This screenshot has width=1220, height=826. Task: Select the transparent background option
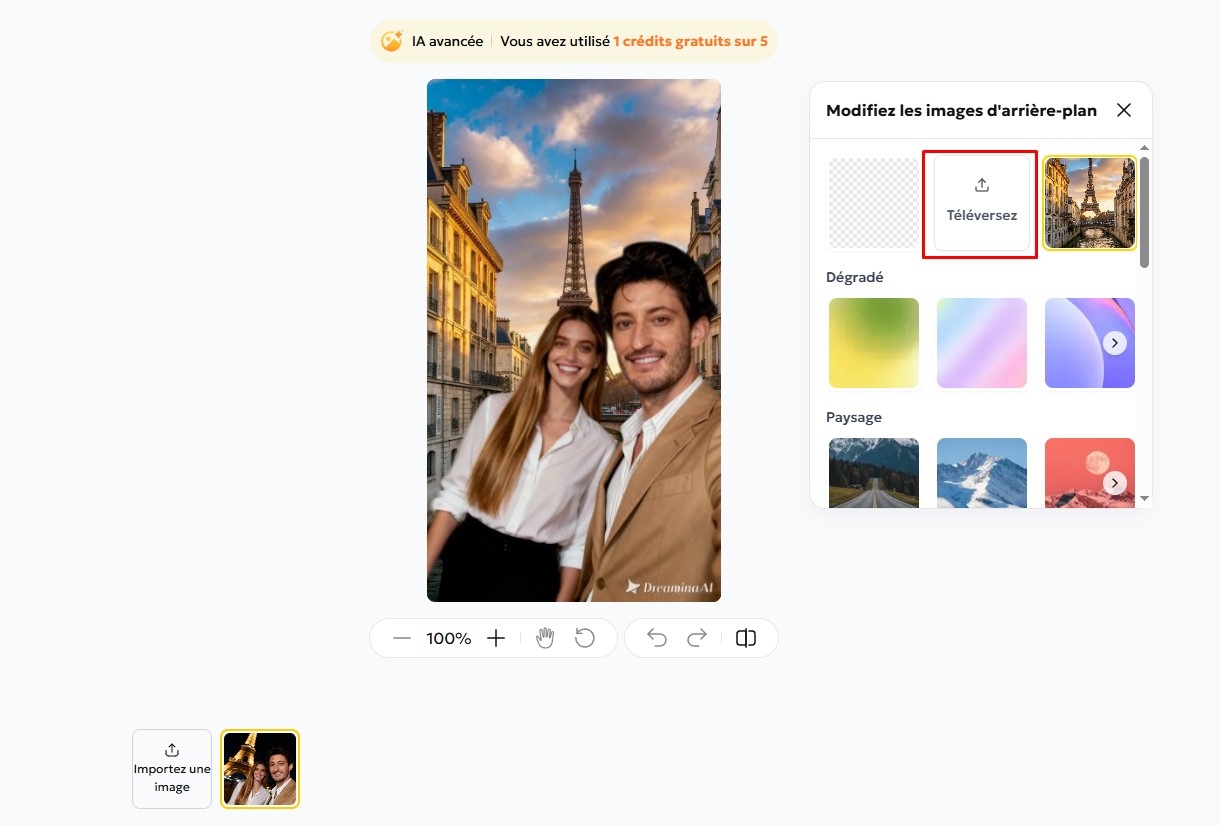tap(873, 203)
